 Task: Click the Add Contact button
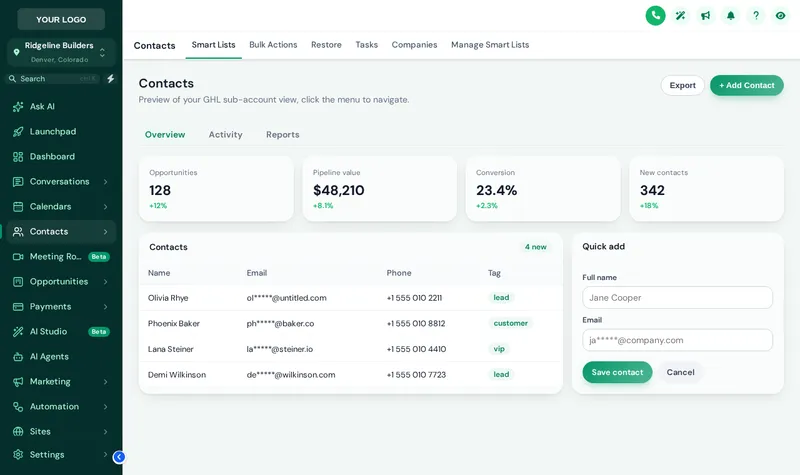point(746,85)
